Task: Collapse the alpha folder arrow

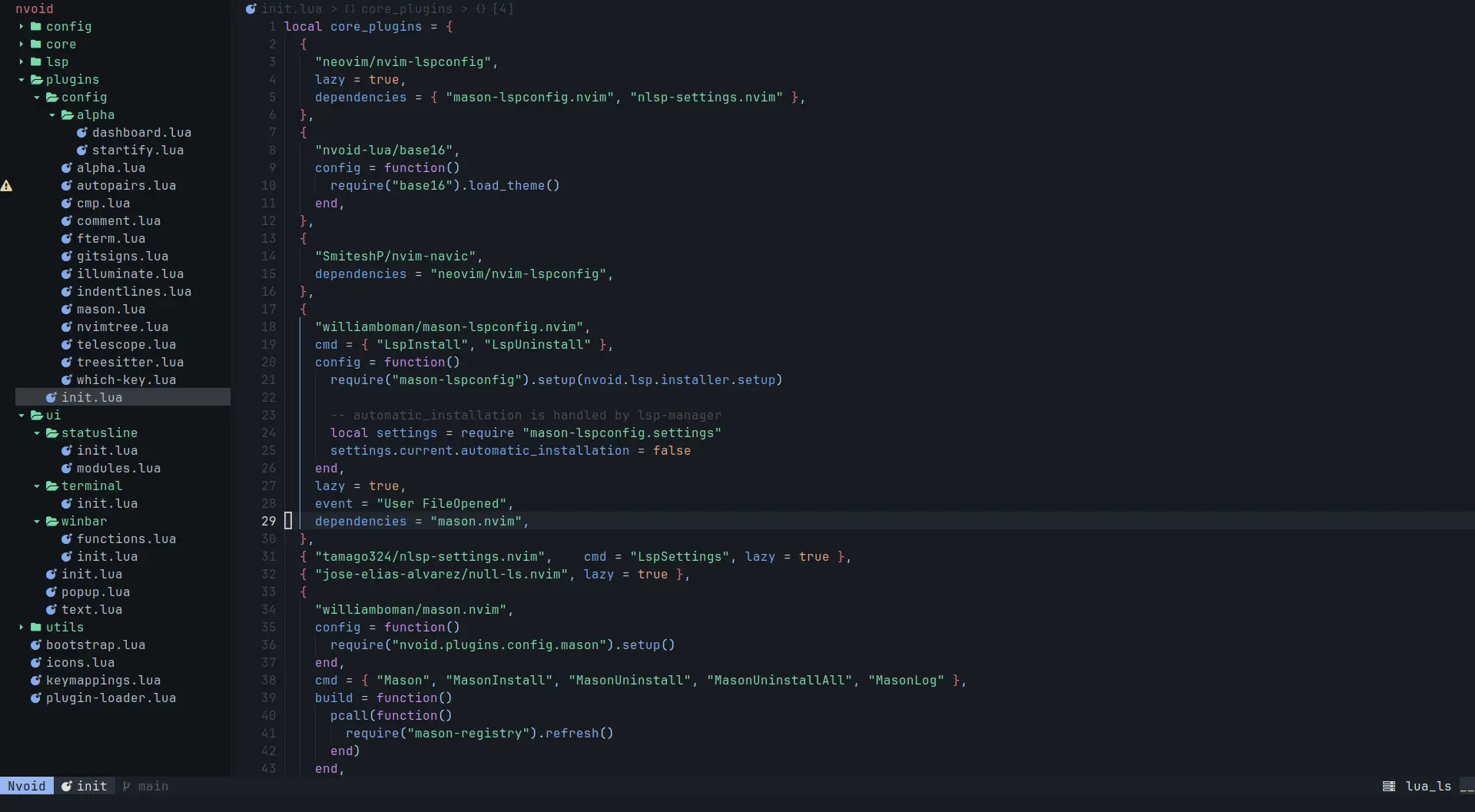Action: point(52,115)
